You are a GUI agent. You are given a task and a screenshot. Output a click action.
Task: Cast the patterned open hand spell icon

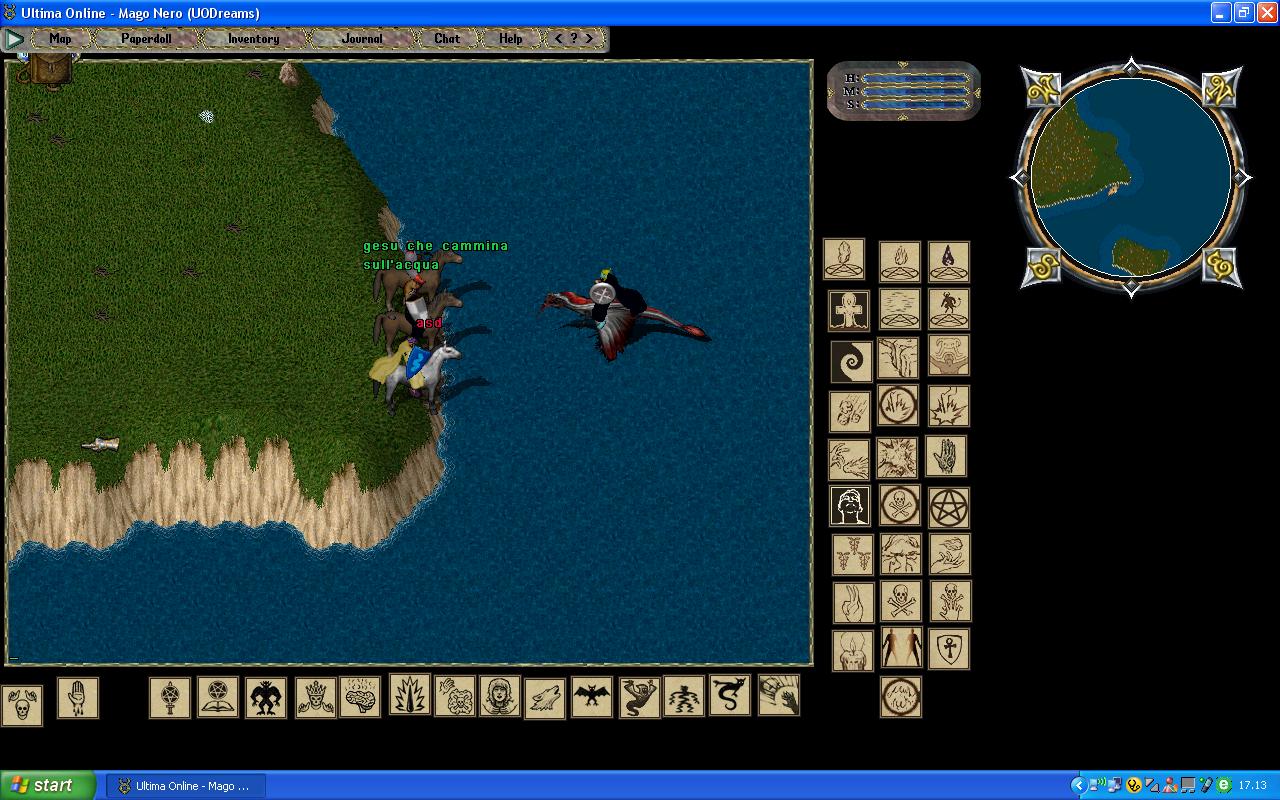tap(945, 456)
